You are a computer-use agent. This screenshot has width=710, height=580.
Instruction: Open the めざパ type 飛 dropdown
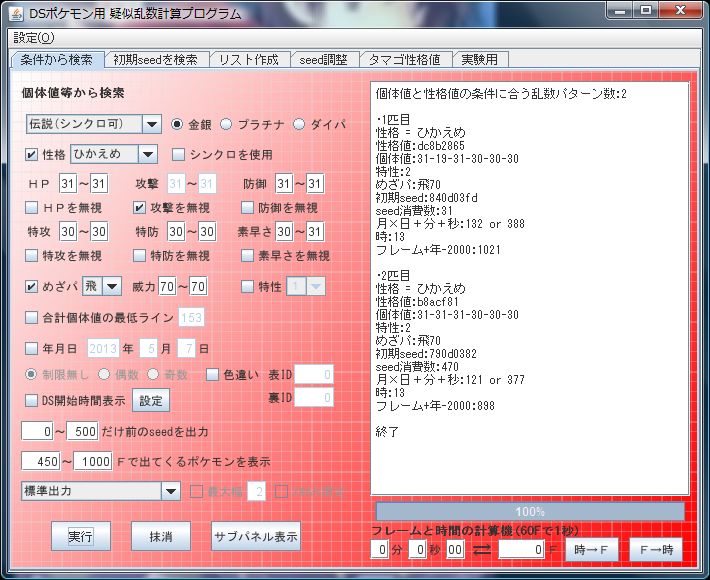coord(102,286)
